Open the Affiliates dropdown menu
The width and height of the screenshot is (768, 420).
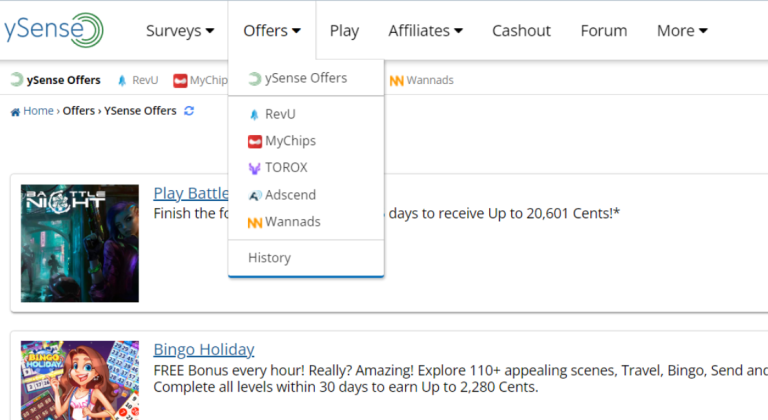(x=425, y=31)
